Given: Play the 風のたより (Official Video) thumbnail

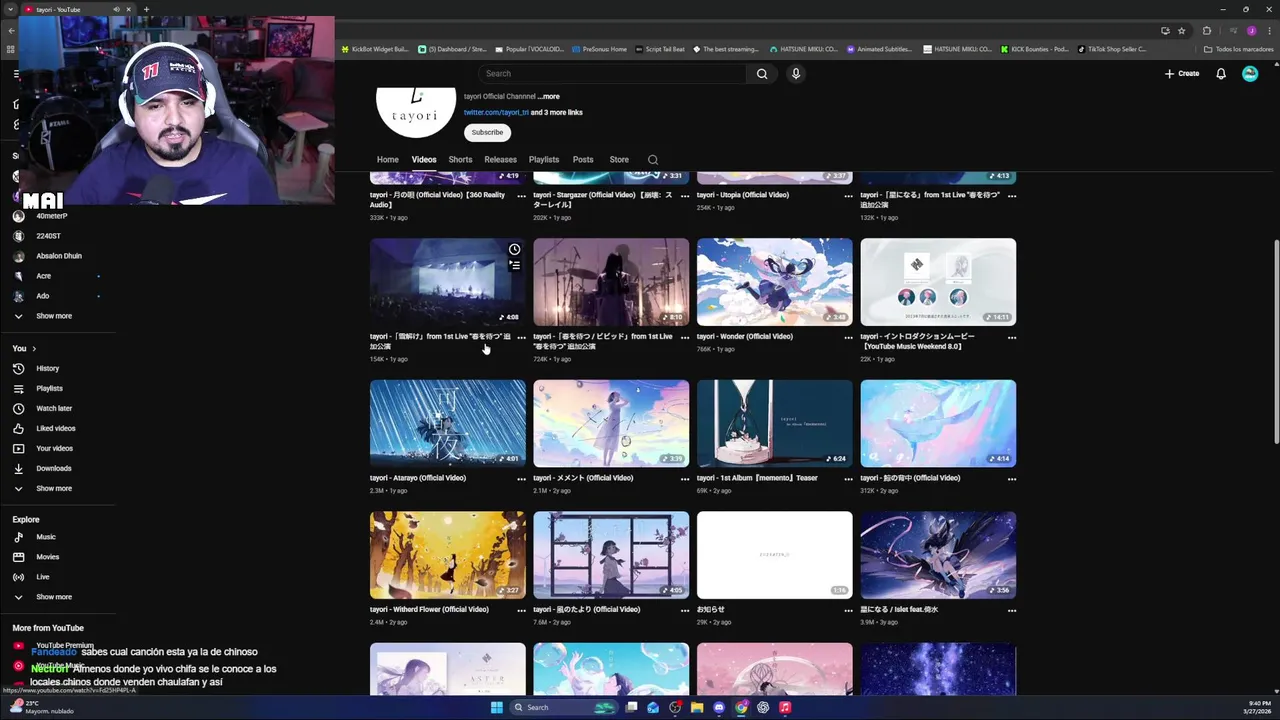Looking at the screenshot, I should click(611, 555).
